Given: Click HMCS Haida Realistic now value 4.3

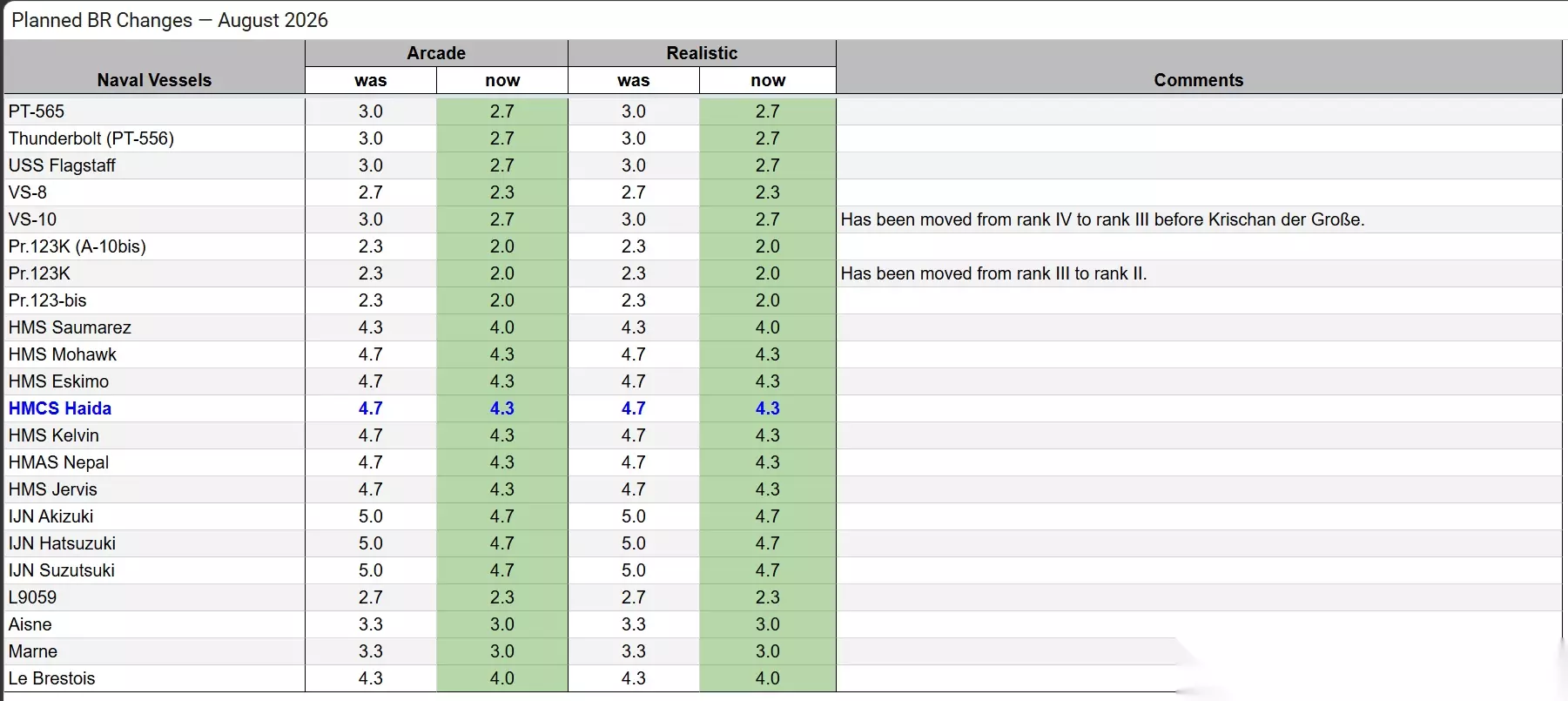Looking at the screenshot, I should (768, 408).
